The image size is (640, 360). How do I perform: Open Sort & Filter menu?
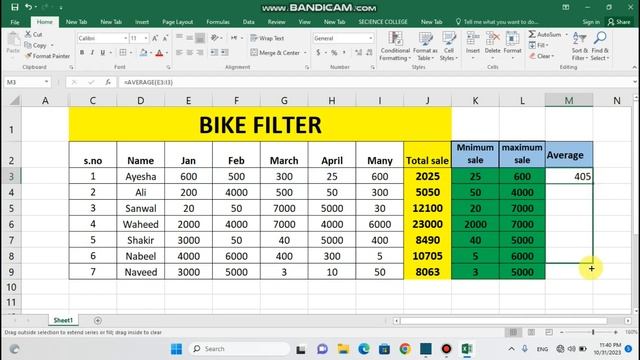pos(580,46)
